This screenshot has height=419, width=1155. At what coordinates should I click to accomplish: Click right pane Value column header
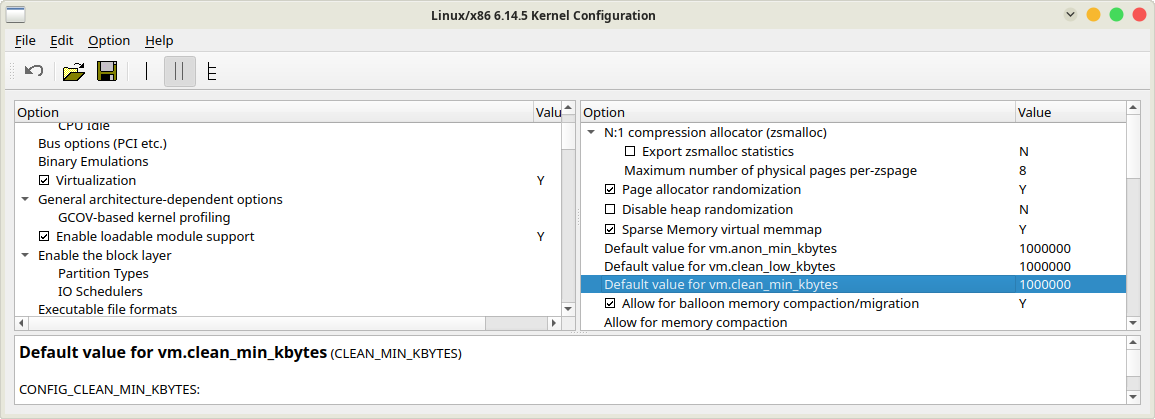coord(1070,113)
